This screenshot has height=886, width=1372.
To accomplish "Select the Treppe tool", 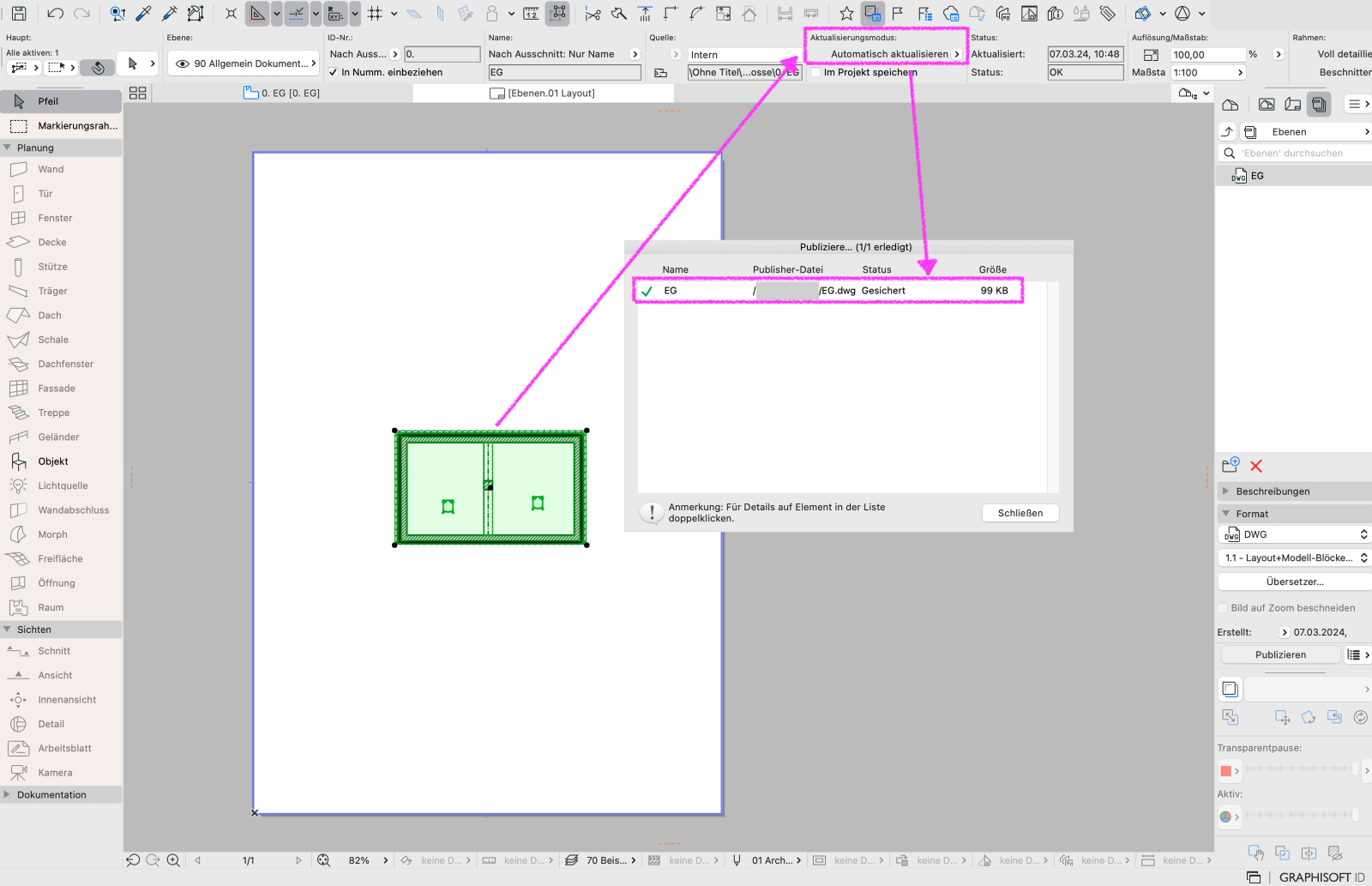I will 53,413.
